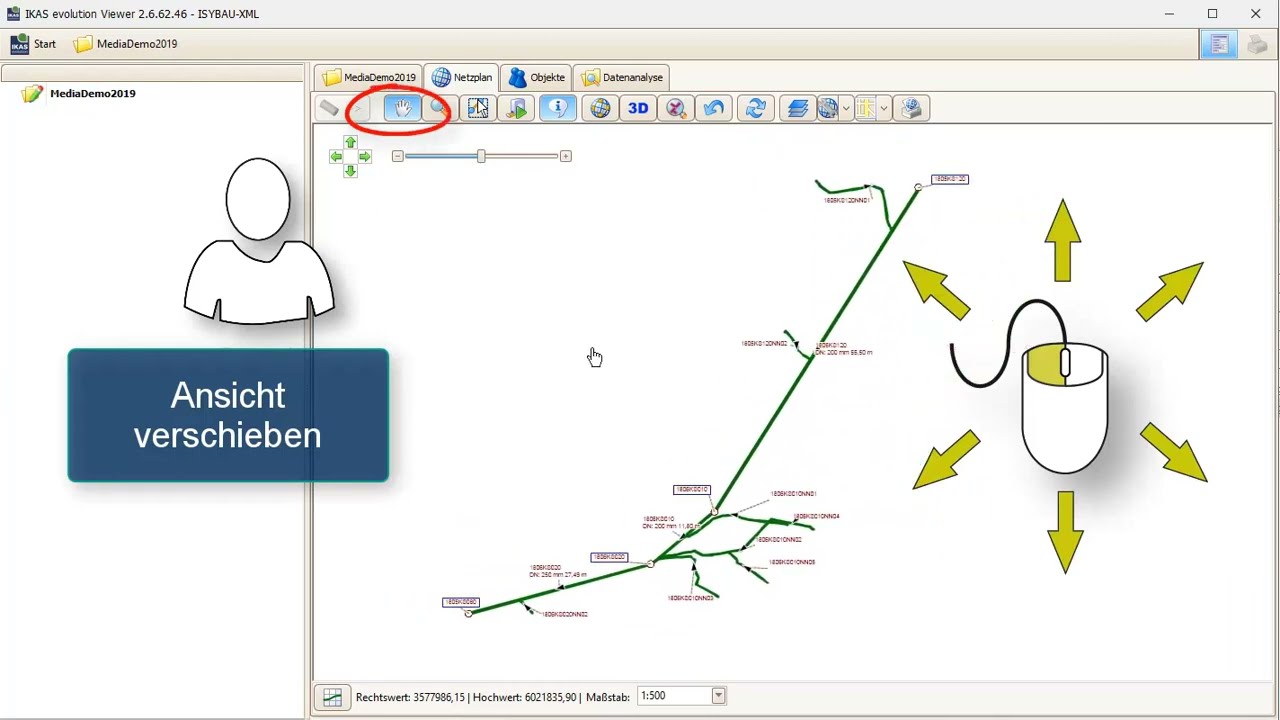Maximize the IKAS viewer window
The height and width of the screenshot is (720, 1280).
click(1212, 13)
